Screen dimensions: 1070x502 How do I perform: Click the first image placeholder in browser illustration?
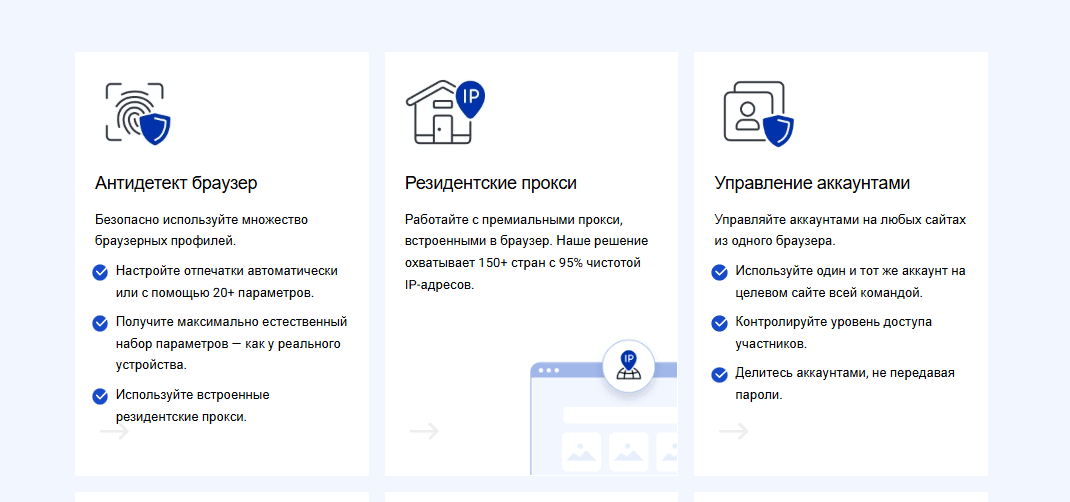point(581,452)
